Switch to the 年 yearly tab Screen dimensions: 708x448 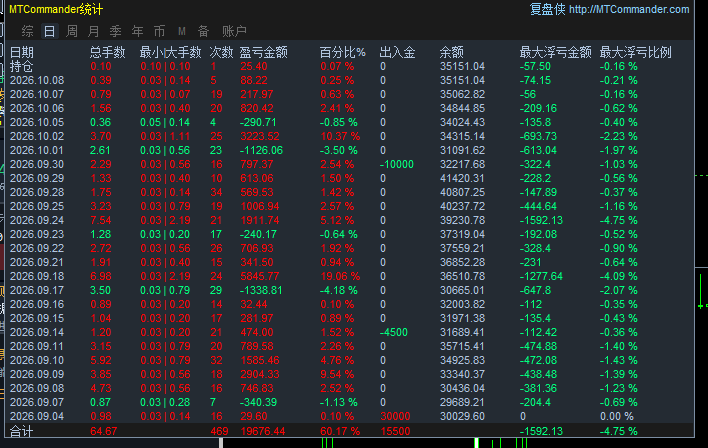click(x=138, y=31)
